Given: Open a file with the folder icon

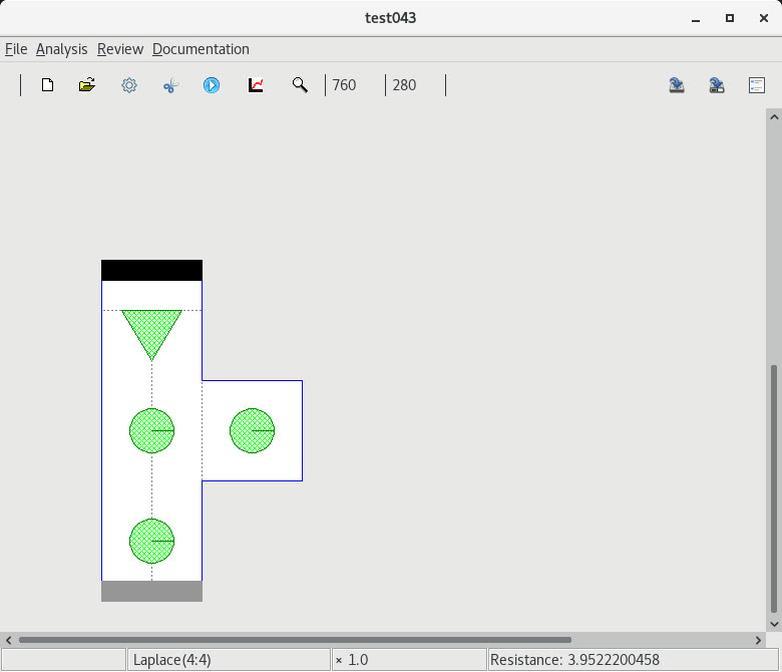Looking at the screenshot, I should [x=87, y=85].
